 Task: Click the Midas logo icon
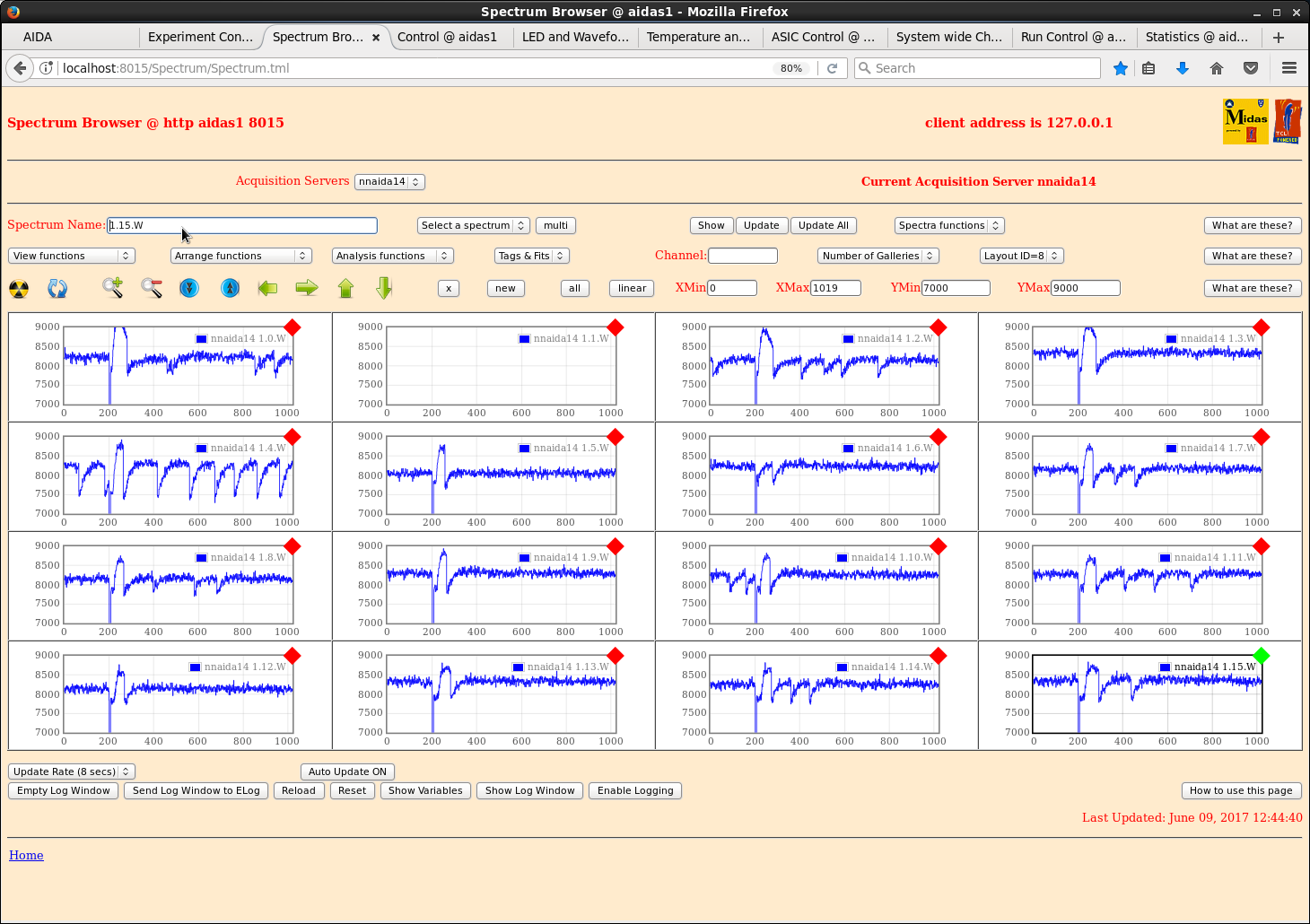pos(1245,121)
